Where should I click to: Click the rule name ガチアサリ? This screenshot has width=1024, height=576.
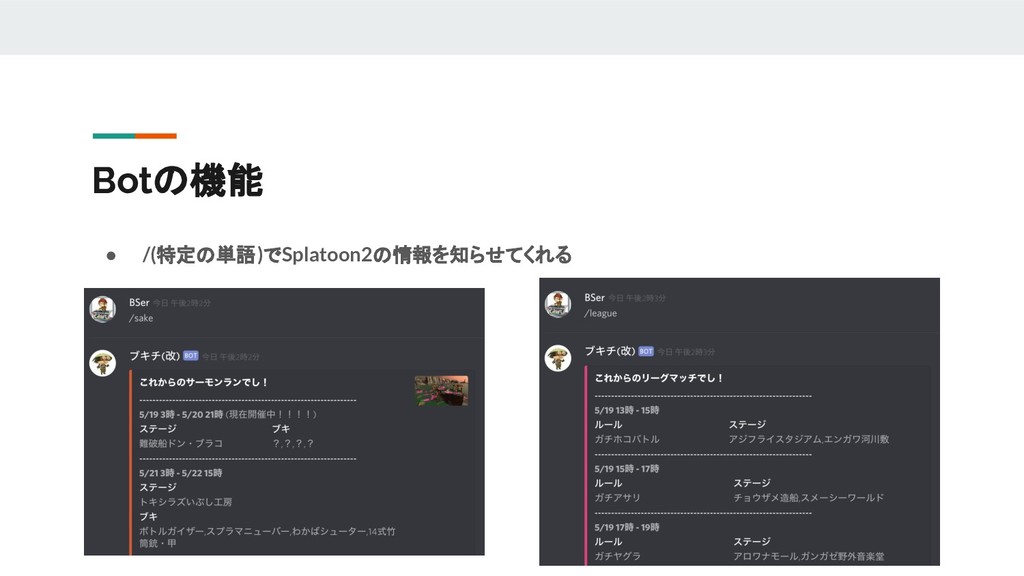coord(617,498)
